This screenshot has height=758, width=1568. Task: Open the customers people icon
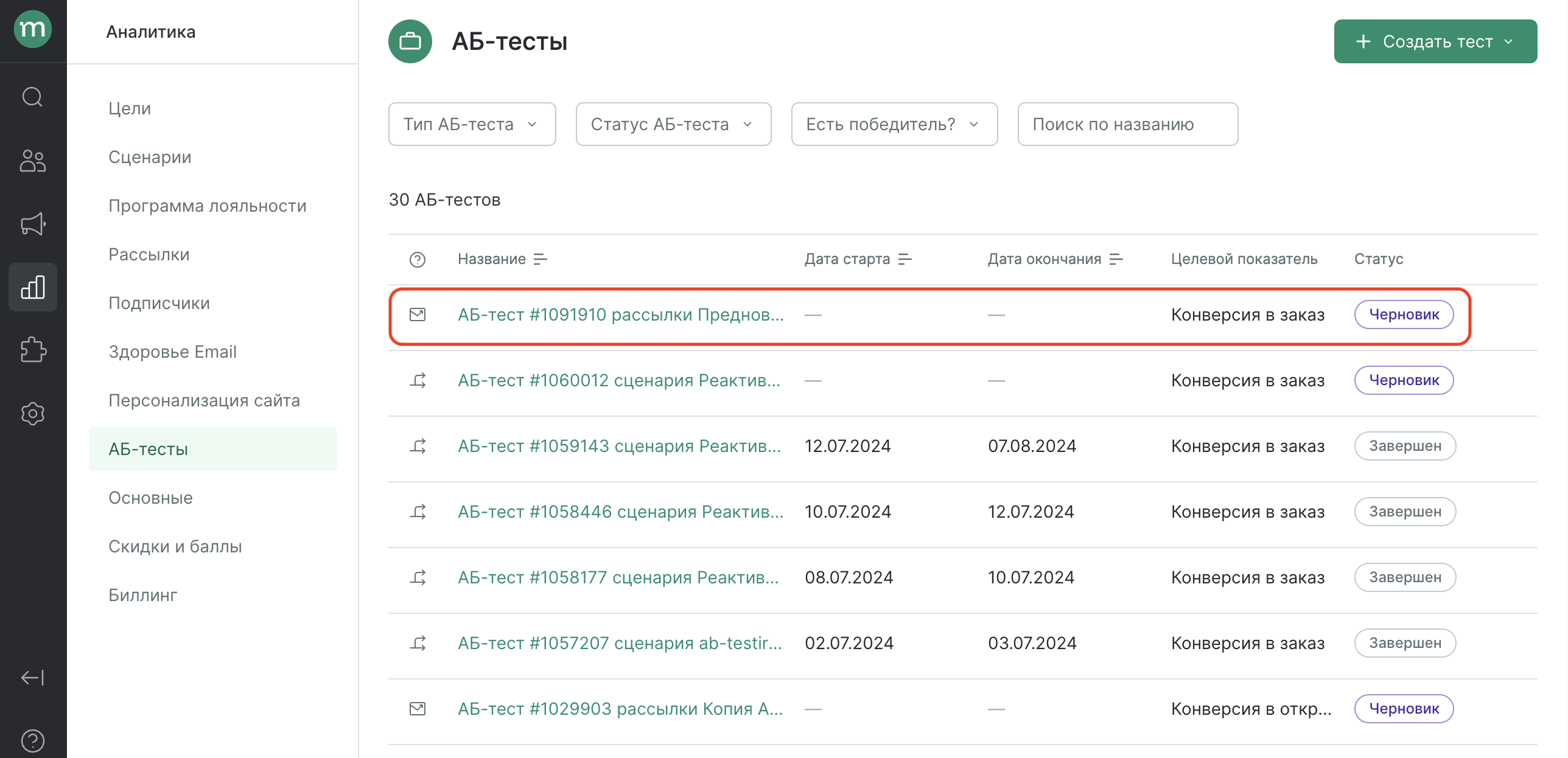click(x=33, y=161)
